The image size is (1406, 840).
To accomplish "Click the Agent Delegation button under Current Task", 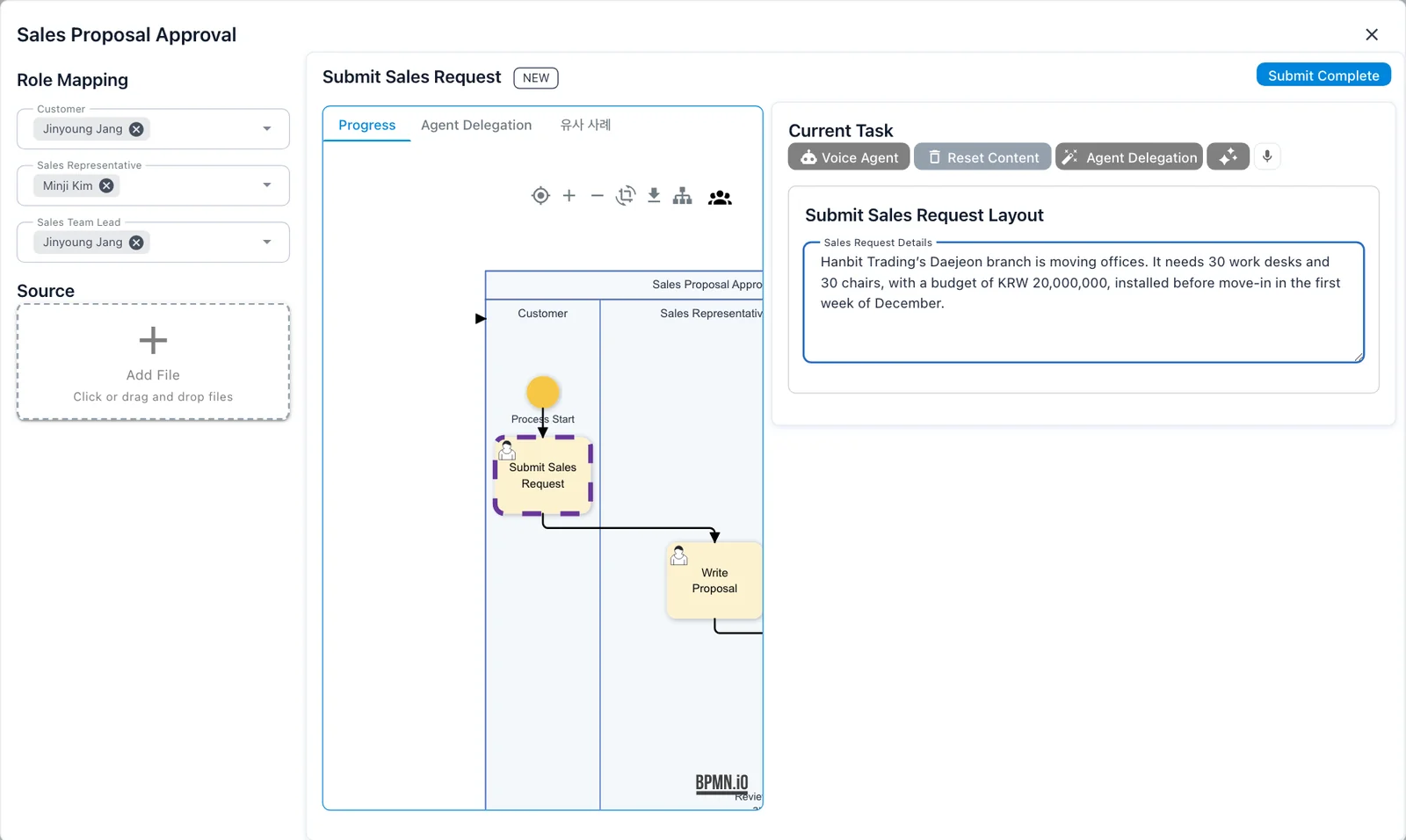I will click(x=1129, y=156).
